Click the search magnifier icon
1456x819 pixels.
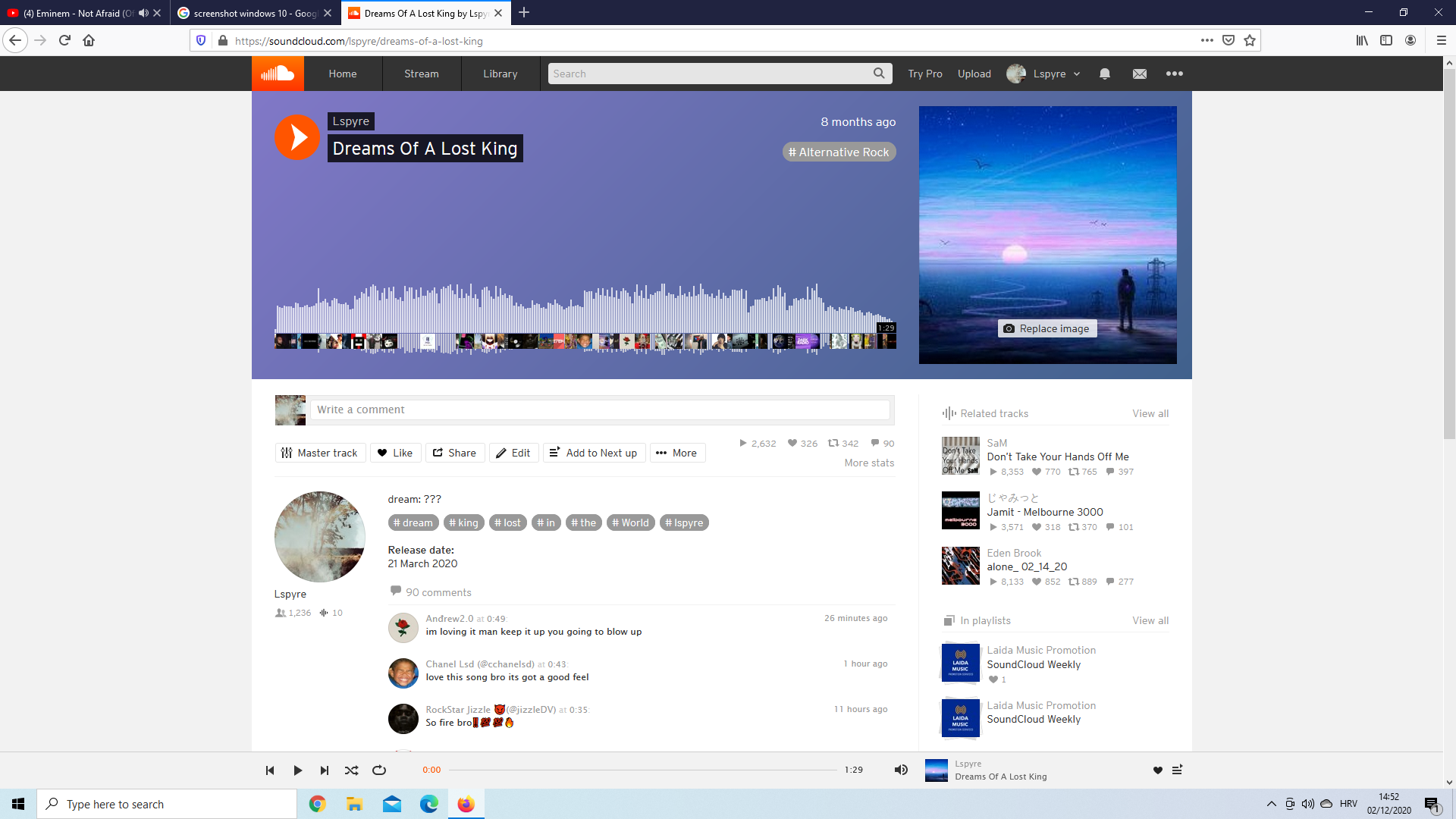879,74
